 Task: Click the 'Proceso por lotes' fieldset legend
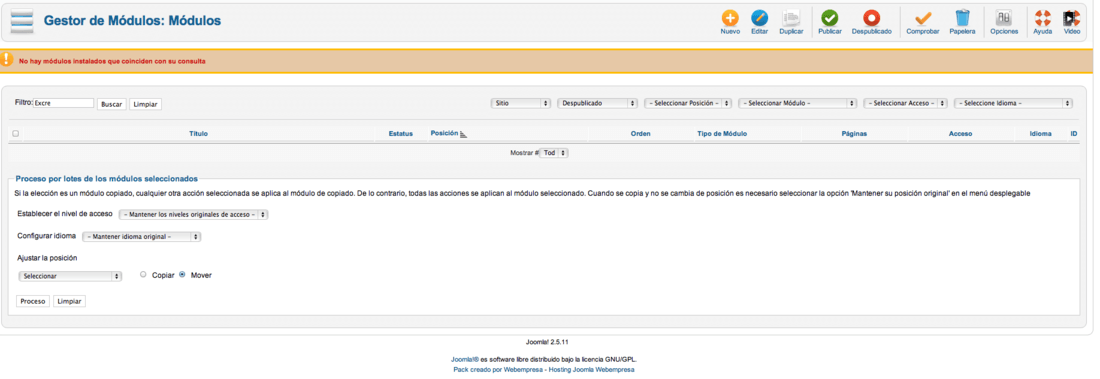click(x=107, y=179)
